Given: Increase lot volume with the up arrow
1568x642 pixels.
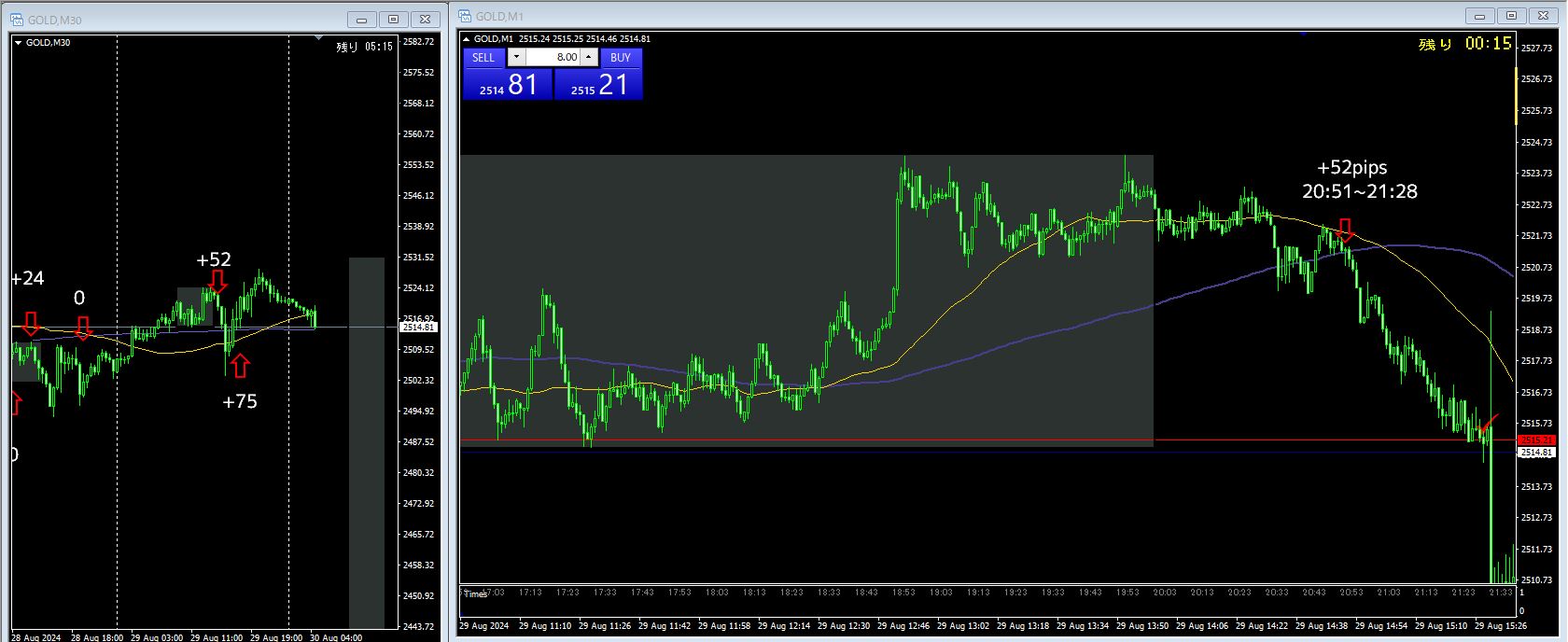Looking at the screenshot, I should click(588, 57).
